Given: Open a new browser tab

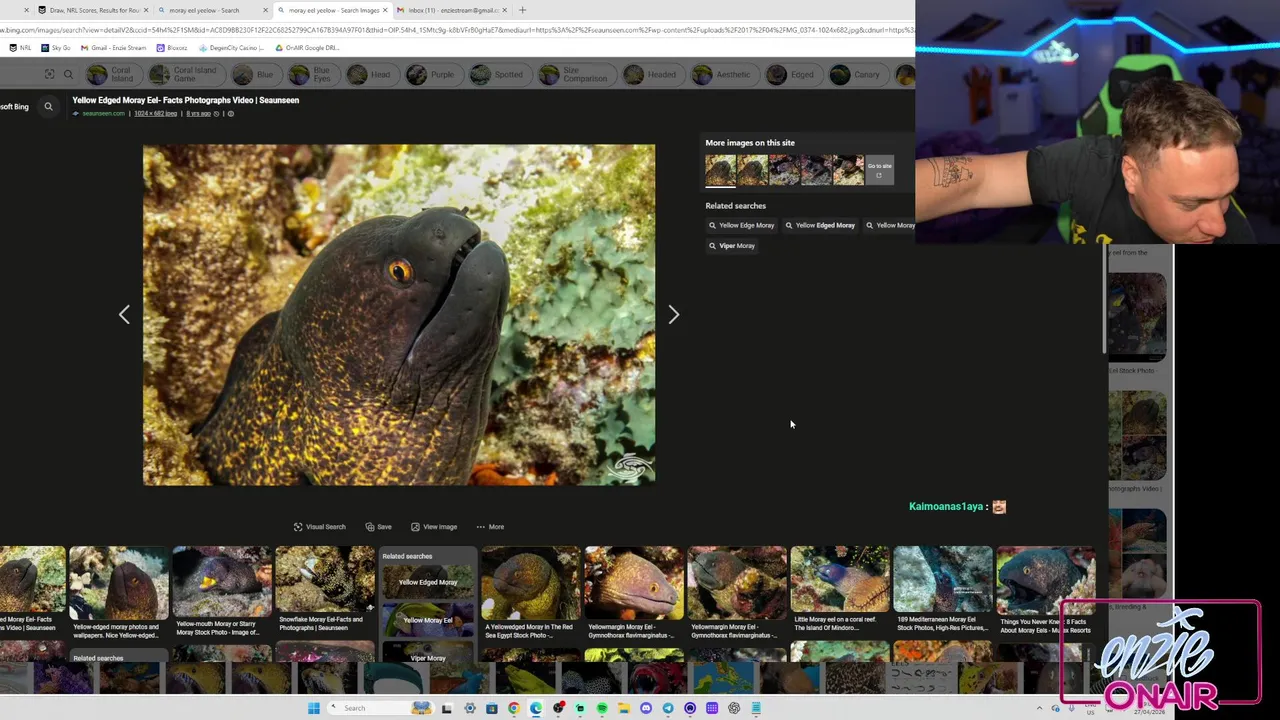Looking at the screenshot, I should [522, 10].
